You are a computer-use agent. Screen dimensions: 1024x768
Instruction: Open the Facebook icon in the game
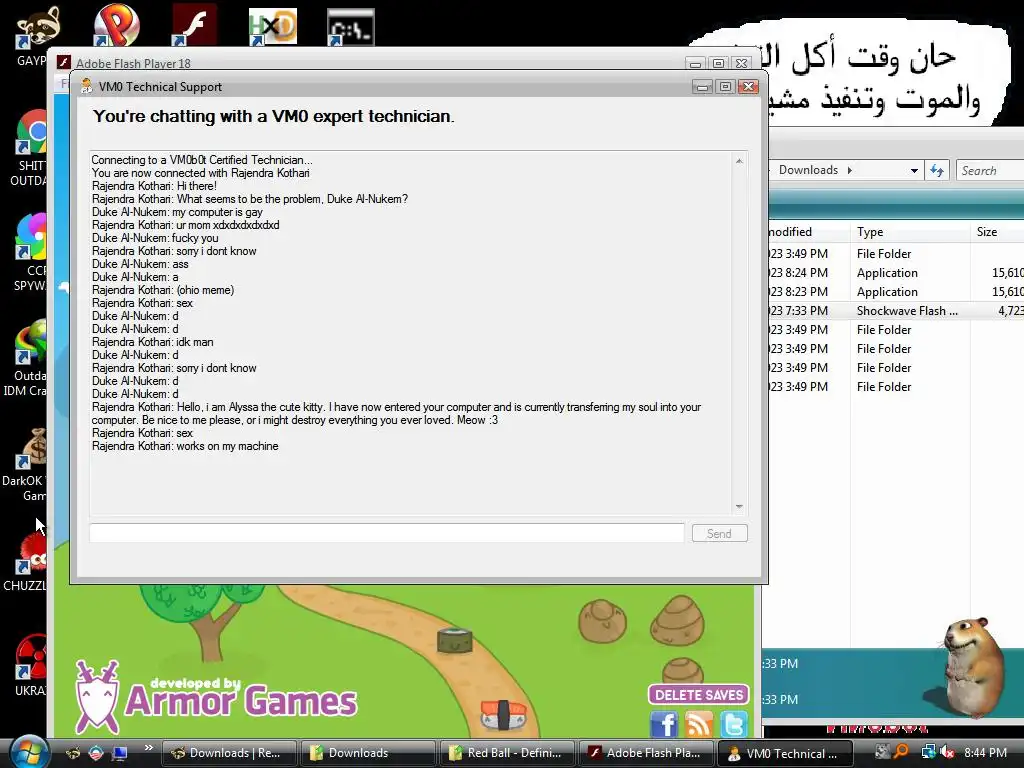(664, 725)
